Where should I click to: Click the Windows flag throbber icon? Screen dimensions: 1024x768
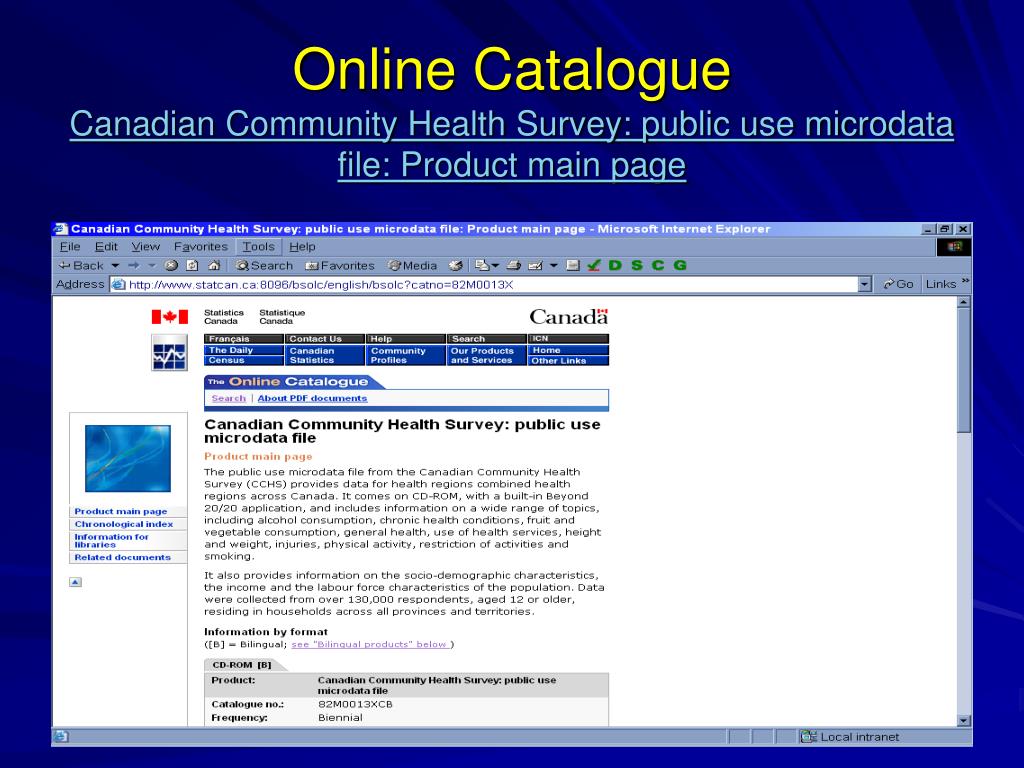tap(954, 247)
